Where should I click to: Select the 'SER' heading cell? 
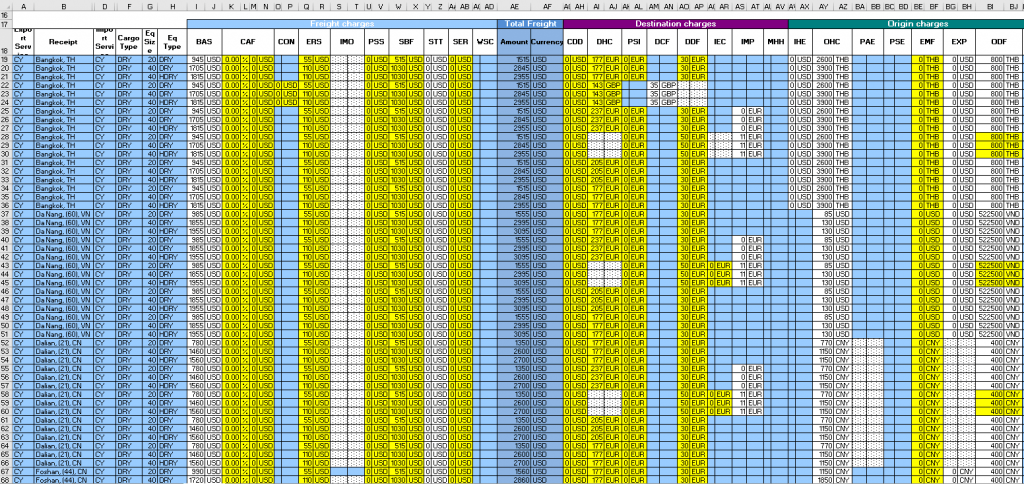click(x=460, y=42)
